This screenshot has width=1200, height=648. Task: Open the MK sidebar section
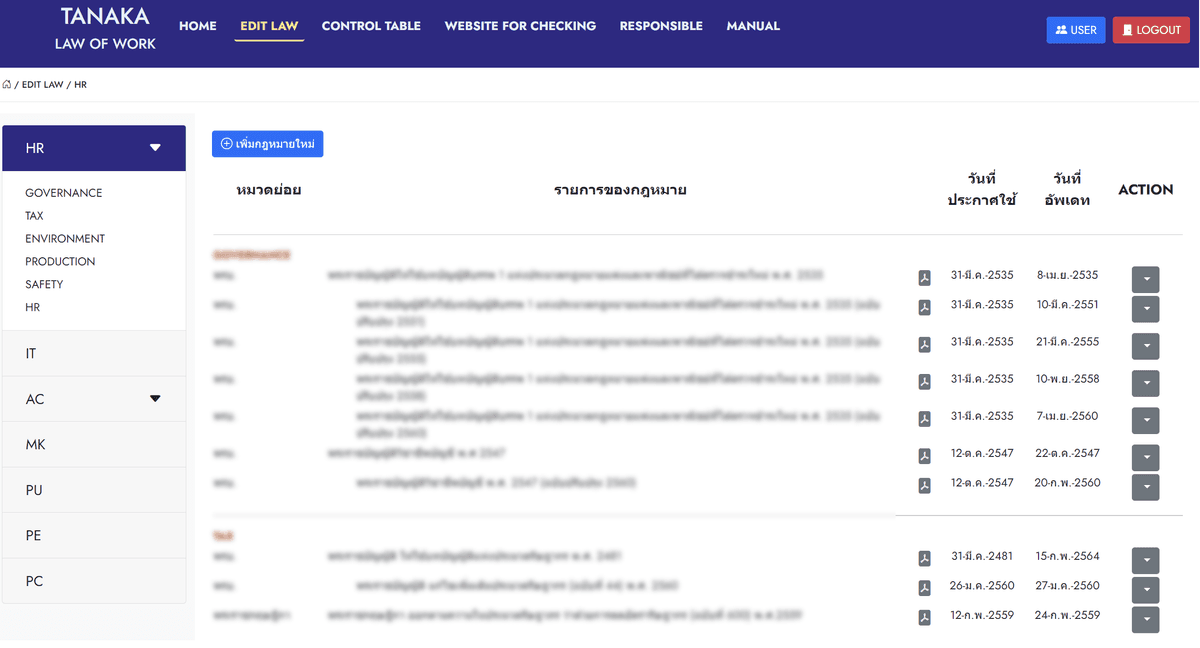click(x=94, y=445)
